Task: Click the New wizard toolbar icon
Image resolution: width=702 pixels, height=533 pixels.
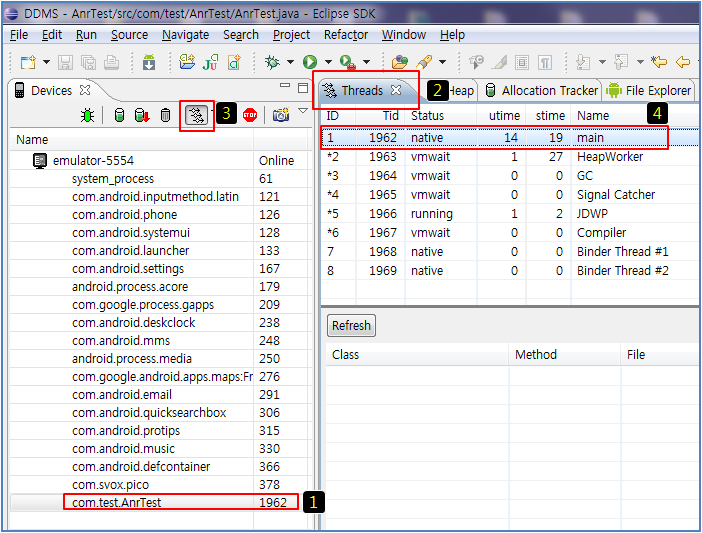Action: pyautogui.click(x=28, y=62)
